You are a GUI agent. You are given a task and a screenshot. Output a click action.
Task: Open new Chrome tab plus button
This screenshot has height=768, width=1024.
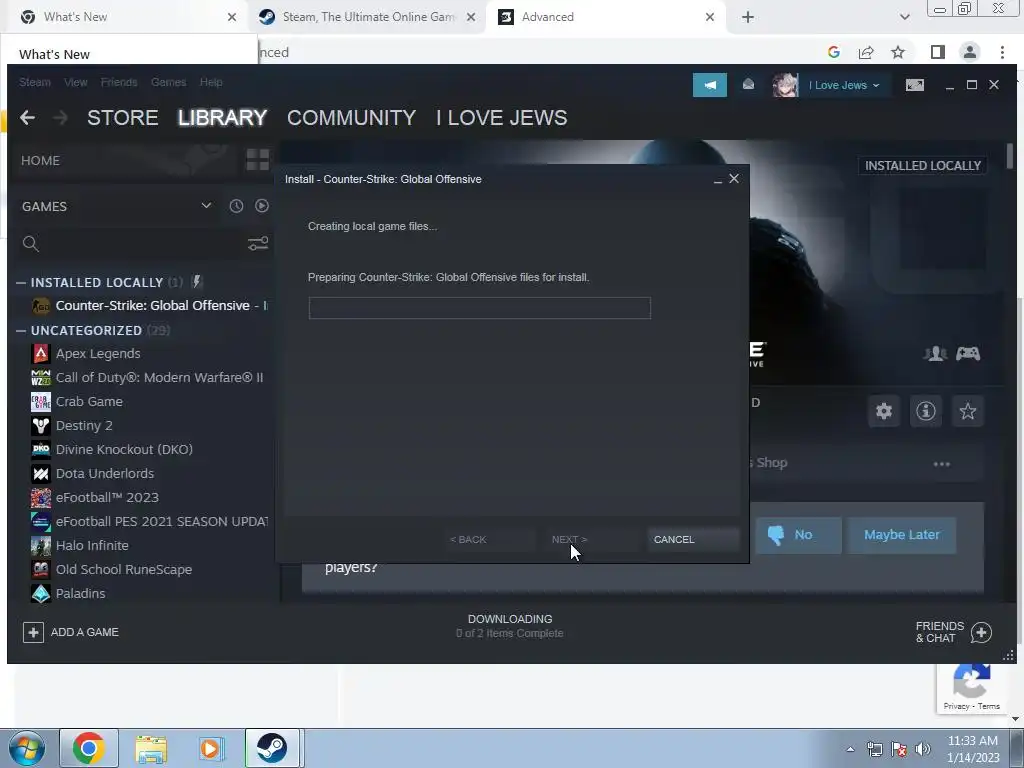point(748,17)
